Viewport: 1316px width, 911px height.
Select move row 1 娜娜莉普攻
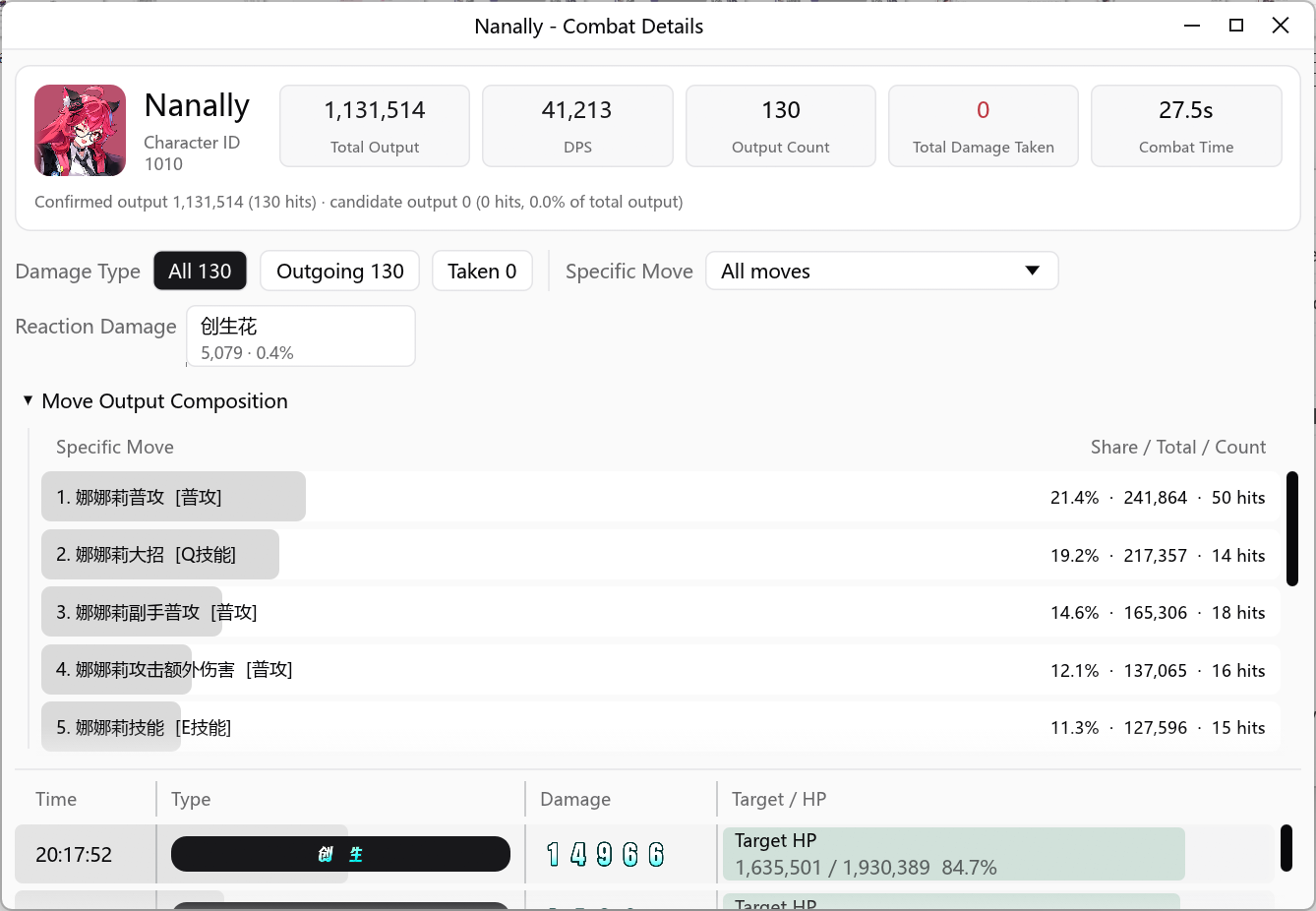tap(661, 497)
